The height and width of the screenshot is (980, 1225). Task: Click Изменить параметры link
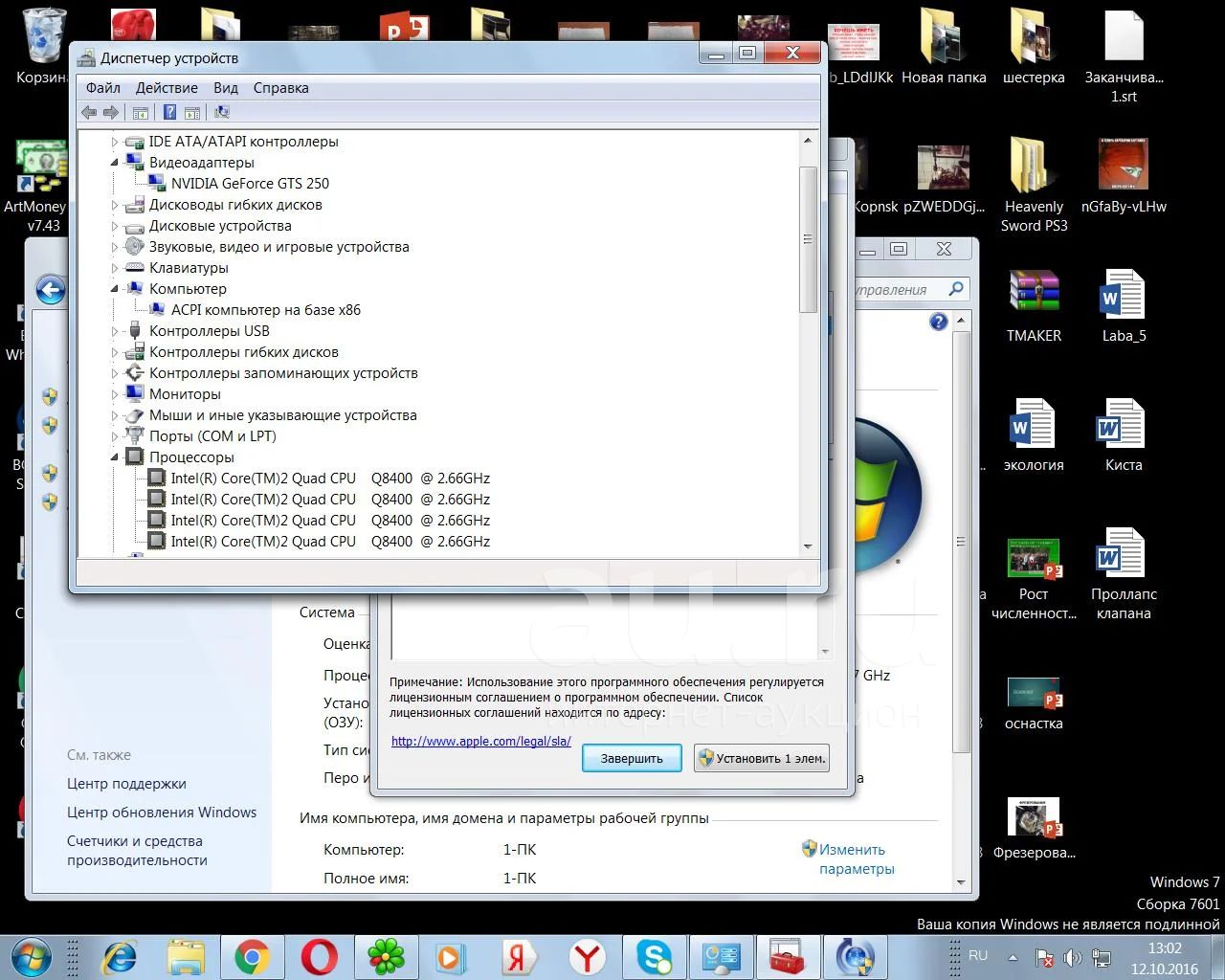click(x=857, y=859)
